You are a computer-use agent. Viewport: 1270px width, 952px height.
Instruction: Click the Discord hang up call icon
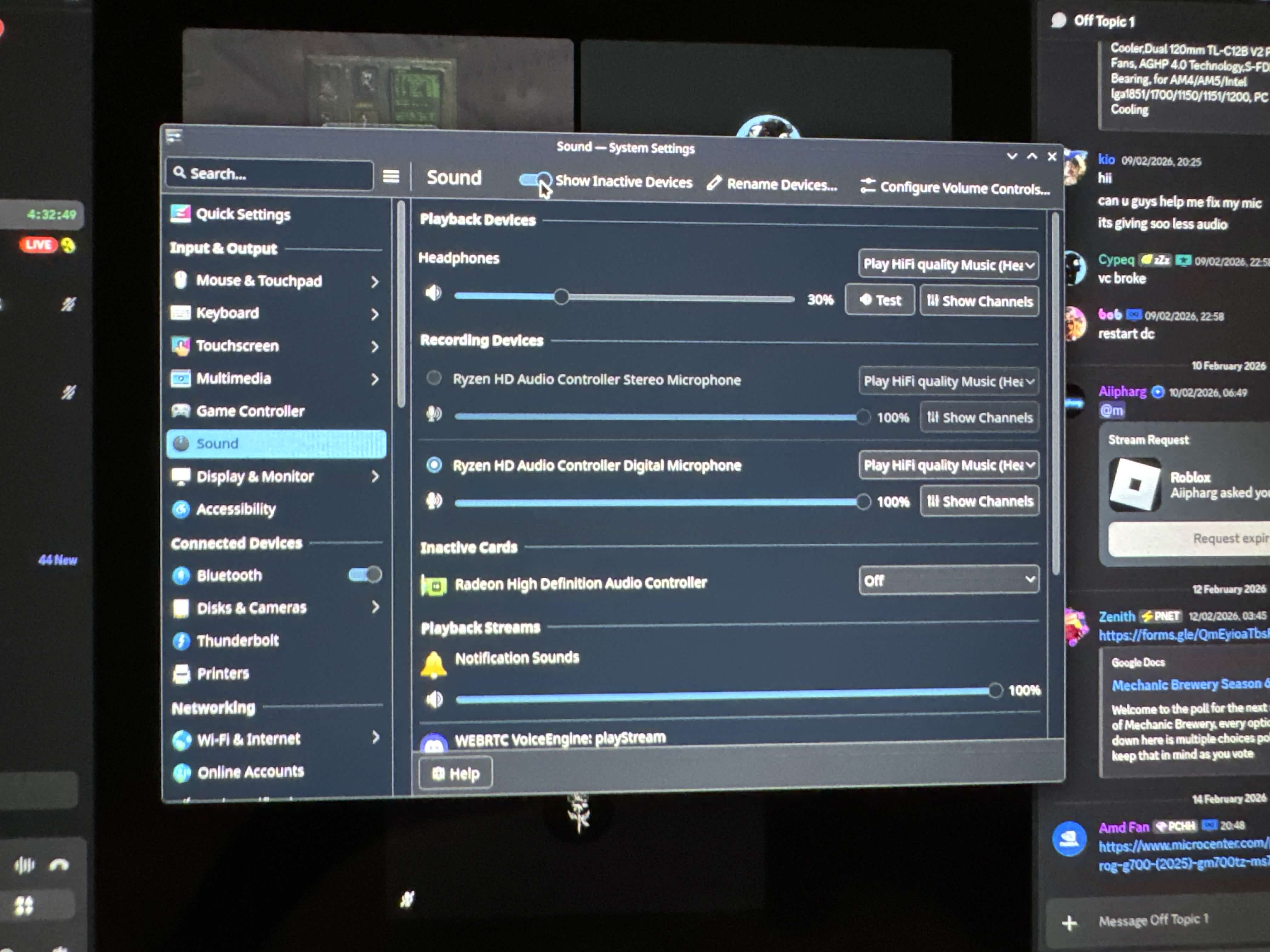[x=59, y=865]
